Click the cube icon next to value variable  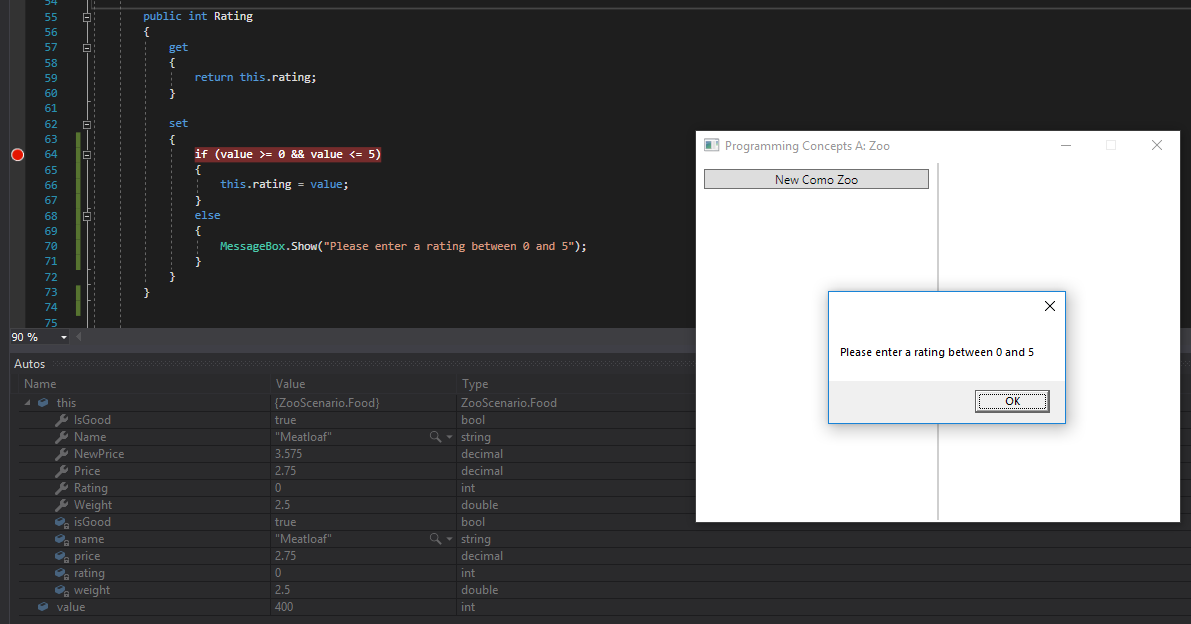click(43, 607)
